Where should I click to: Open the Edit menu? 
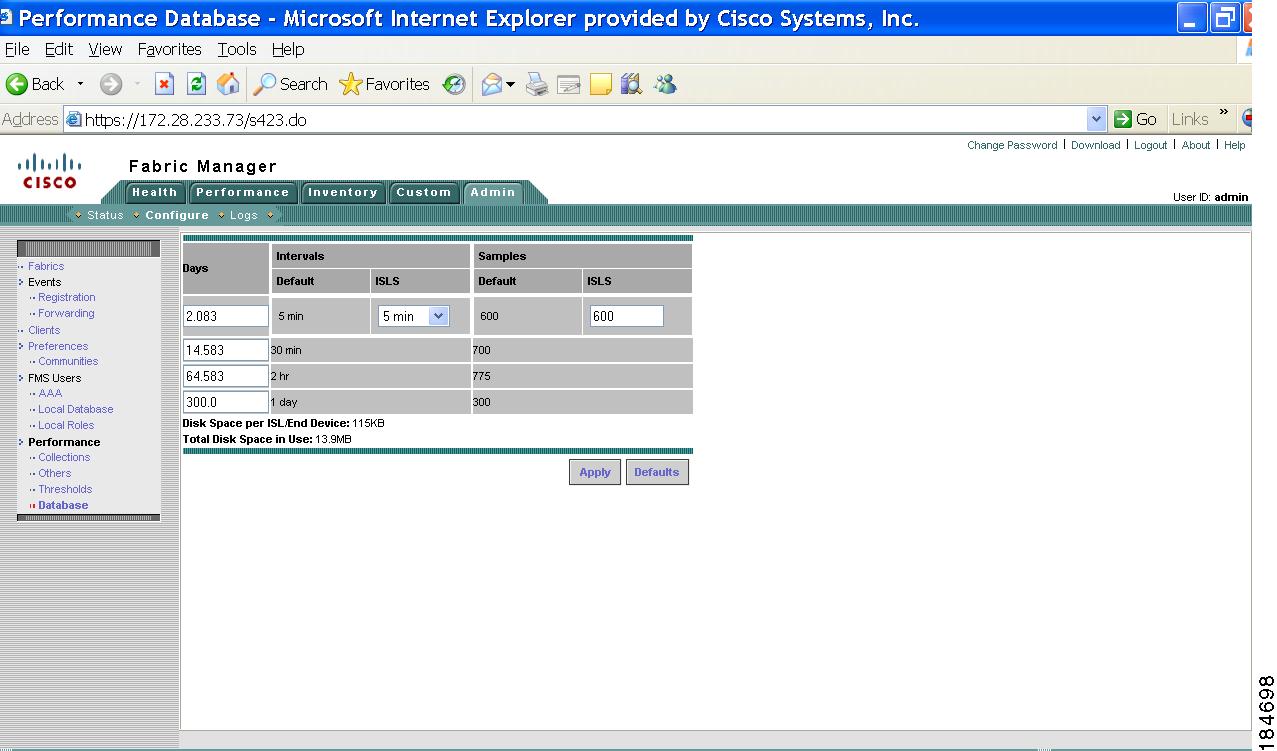(59, 49)
